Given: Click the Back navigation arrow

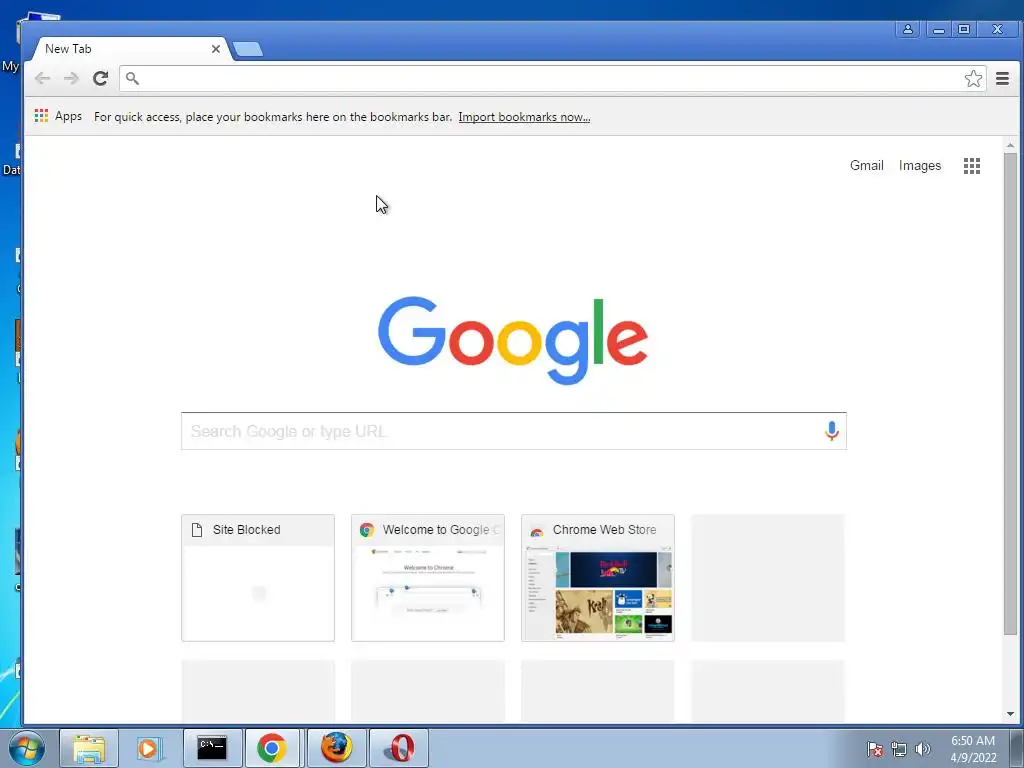Looking at the screenshot, I should click(x=42, y=78).
